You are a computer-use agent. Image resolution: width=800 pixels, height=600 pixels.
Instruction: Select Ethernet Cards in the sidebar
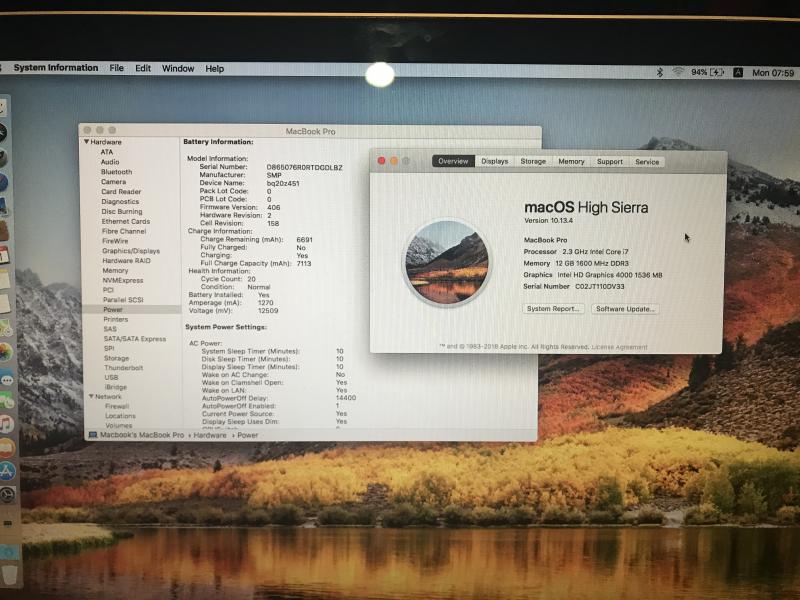tap(126, 221)
